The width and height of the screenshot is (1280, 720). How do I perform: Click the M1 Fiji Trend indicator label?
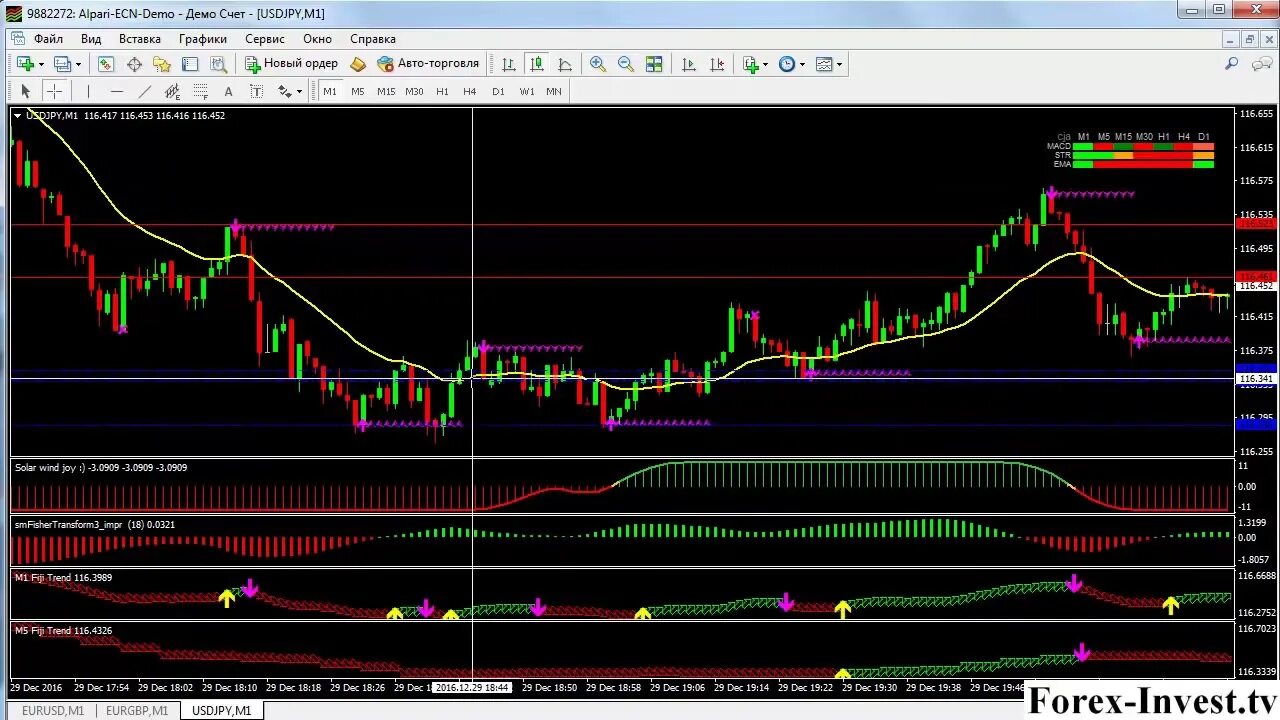(x=63, y=577)
